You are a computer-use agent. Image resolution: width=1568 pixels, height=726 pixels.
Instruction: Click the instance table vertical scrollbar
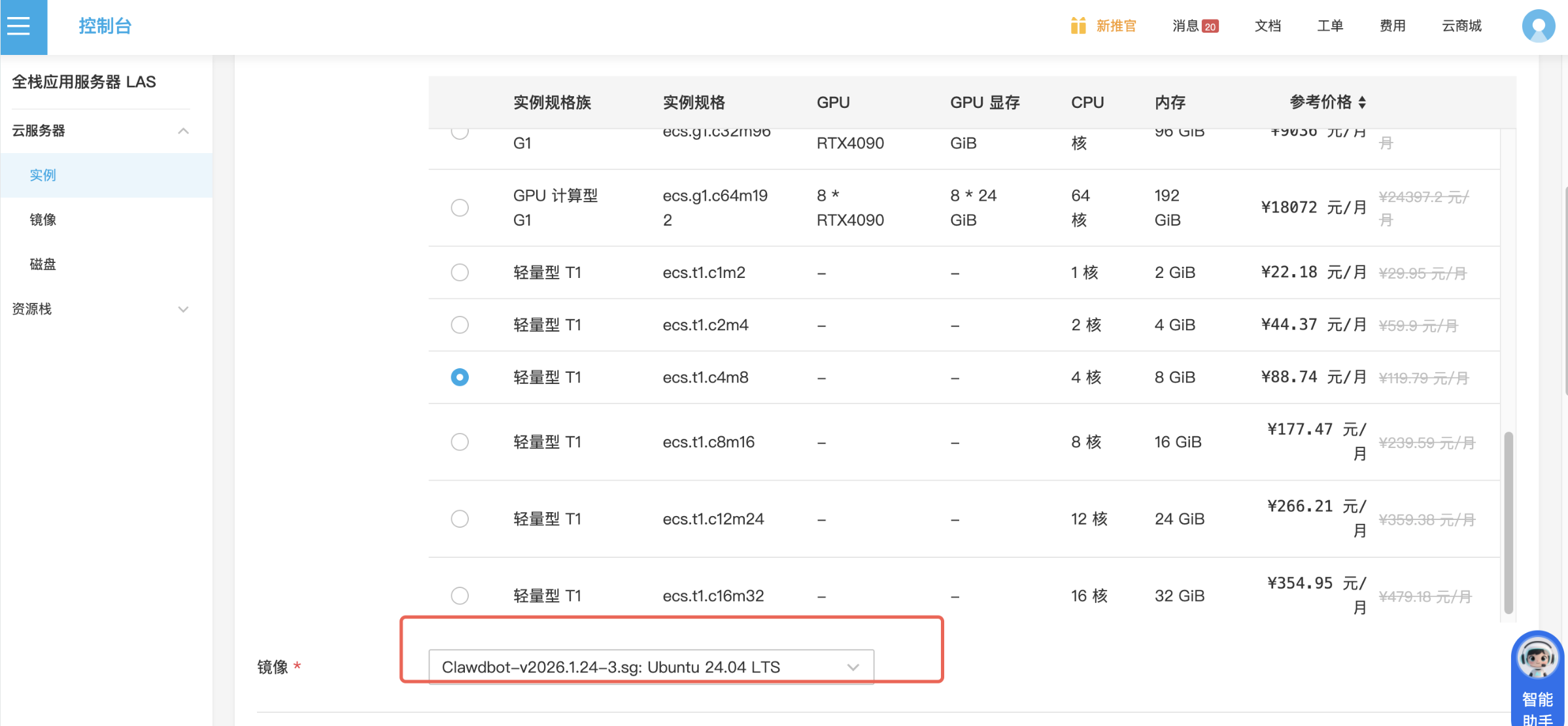[1508, 521]
